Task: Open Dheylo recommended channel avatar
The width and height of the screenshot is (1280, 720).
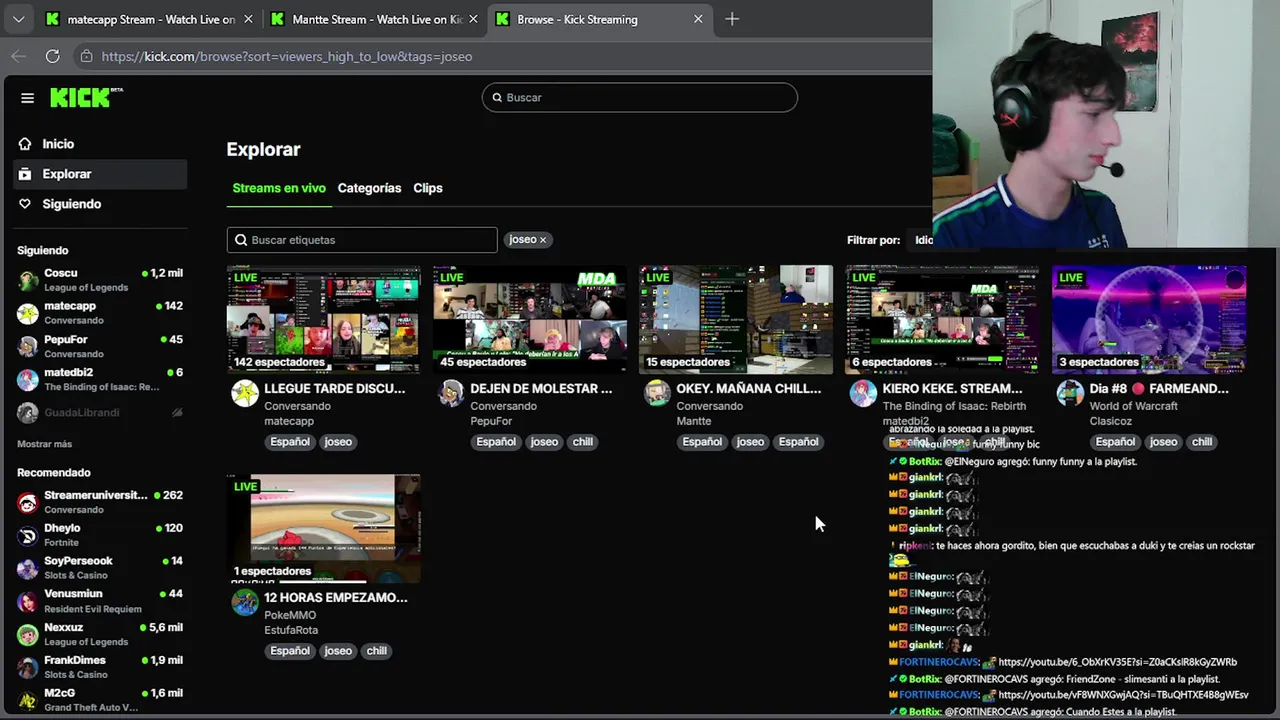Action: pos(28,535)
